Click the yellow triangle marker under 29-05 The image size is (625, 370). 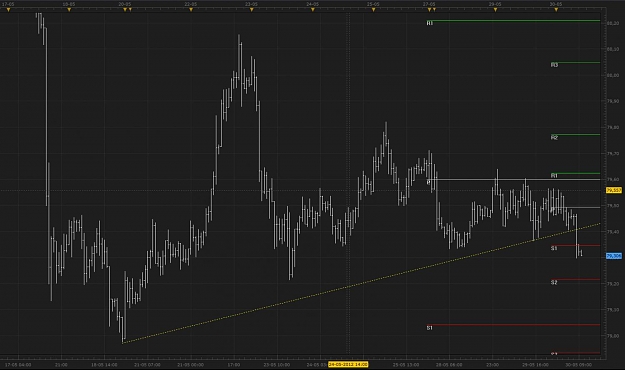pos(495,10)
